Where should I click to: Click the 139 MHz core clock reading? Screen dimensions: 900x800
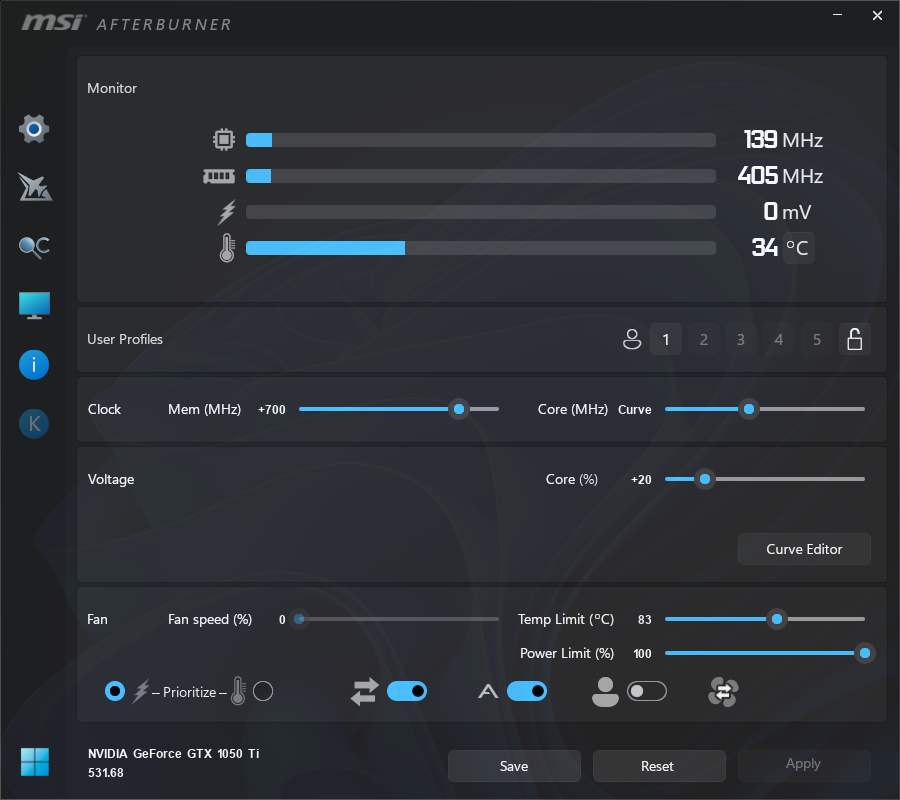click(x=783, y=140)
